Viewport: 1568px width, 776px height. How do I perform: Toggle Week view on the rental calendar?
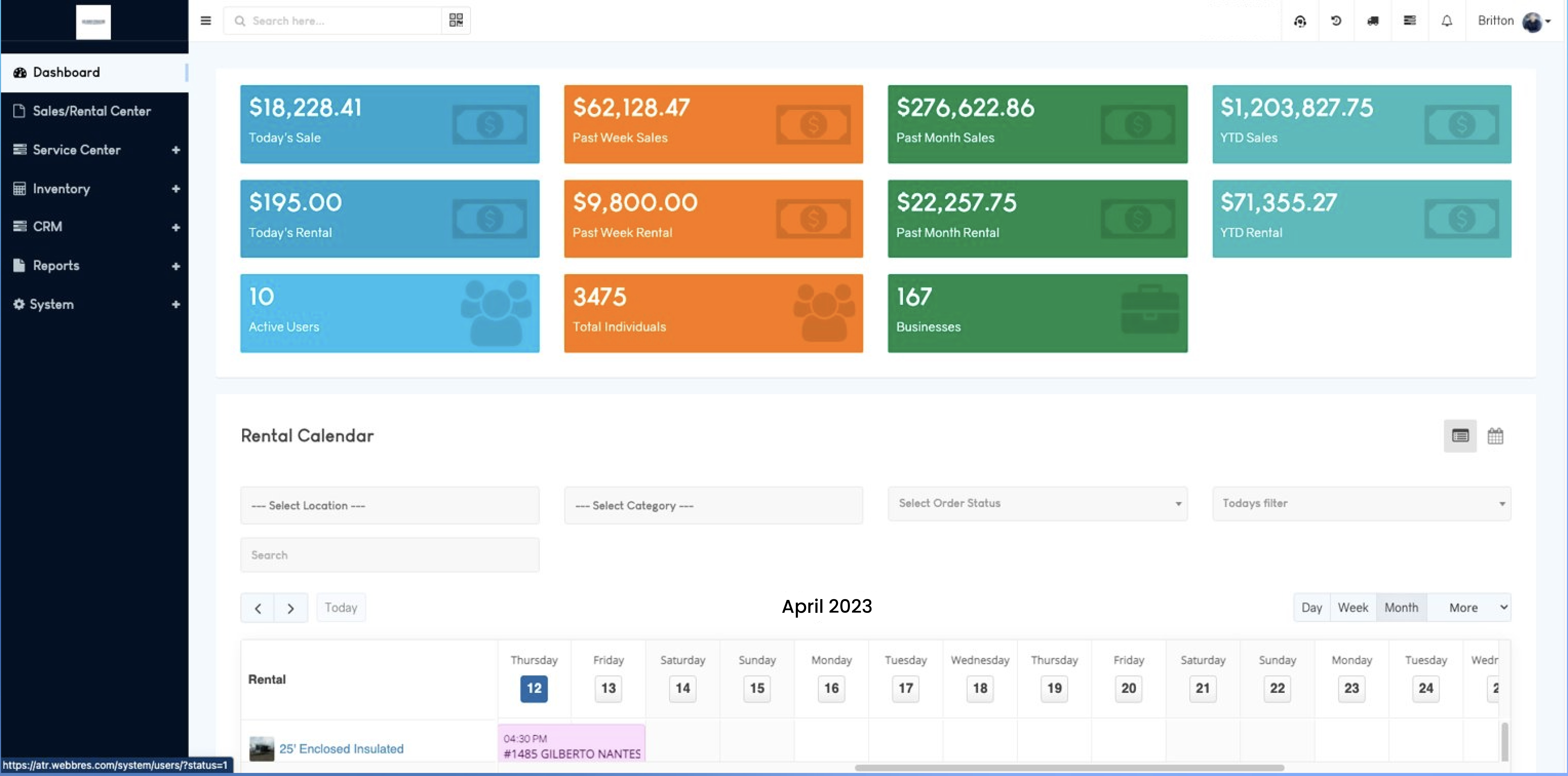[1354, 607]
